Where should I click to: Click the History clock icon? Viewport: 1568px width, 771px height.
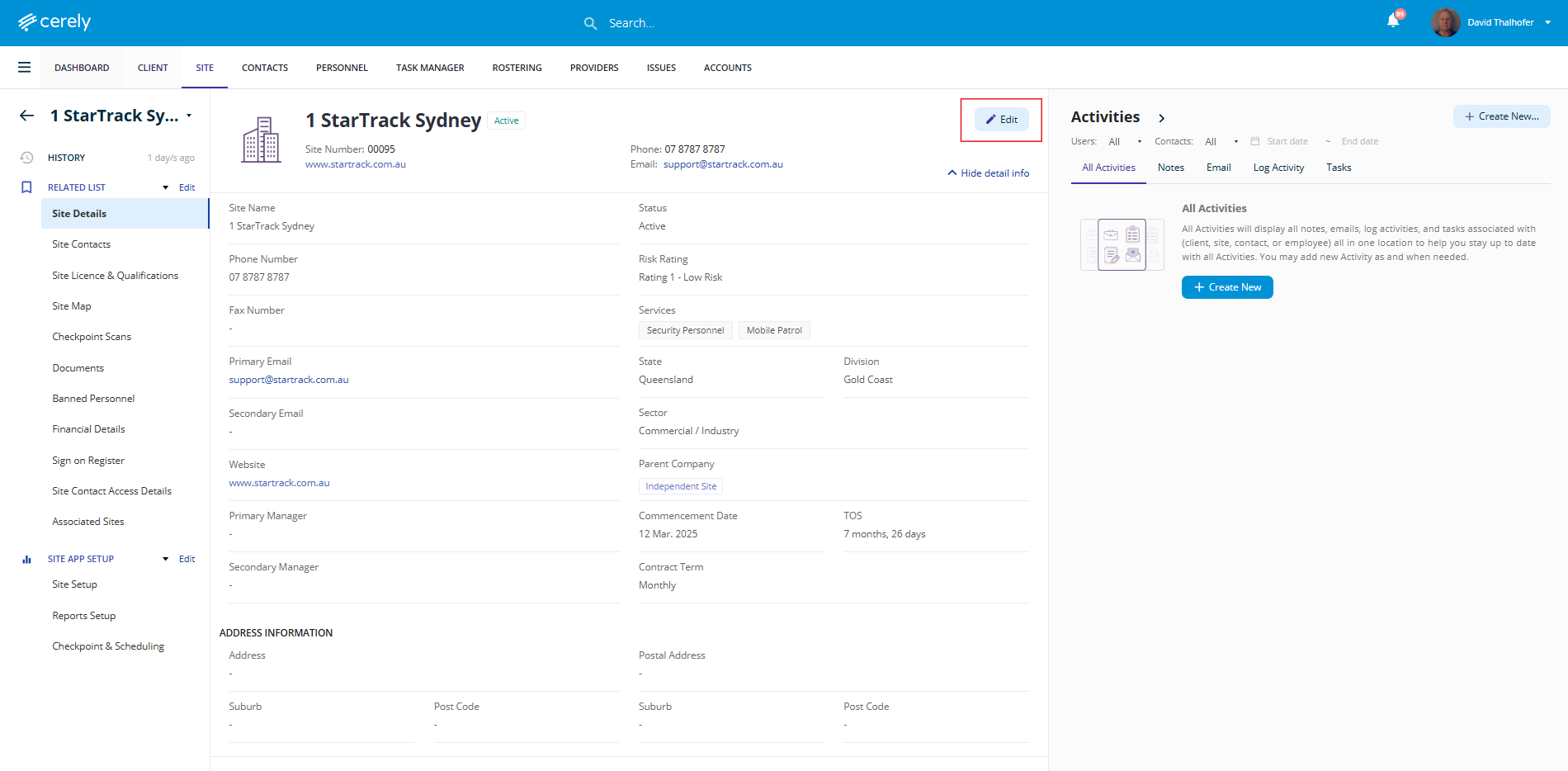[x=26, y=158]
